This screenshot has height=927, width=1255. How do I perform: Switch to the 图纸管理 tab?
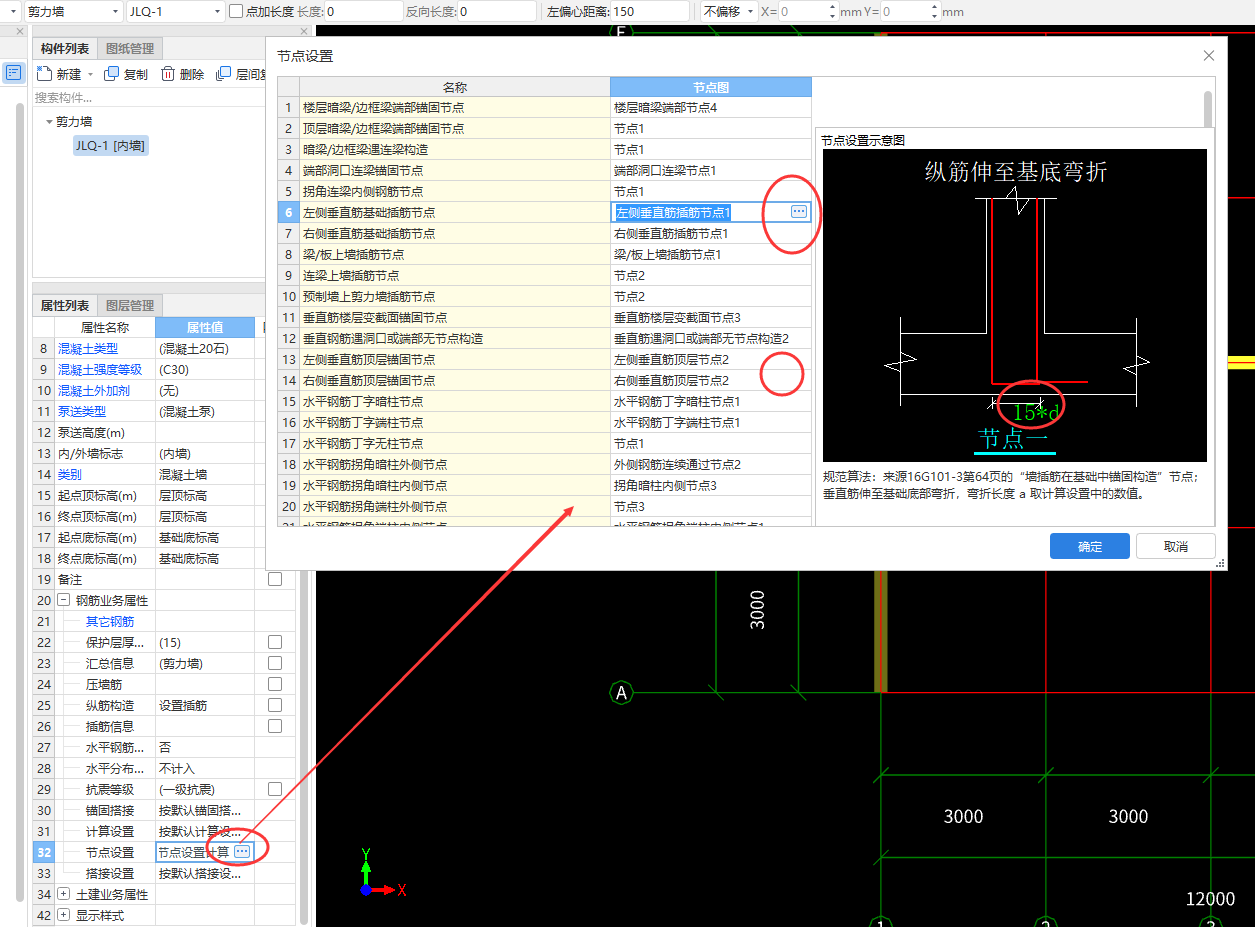129,49
